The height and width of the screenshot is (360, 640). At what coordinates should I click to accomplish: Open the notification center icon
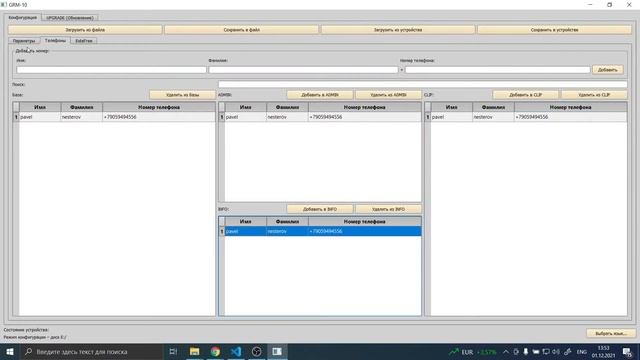point(627,351)
